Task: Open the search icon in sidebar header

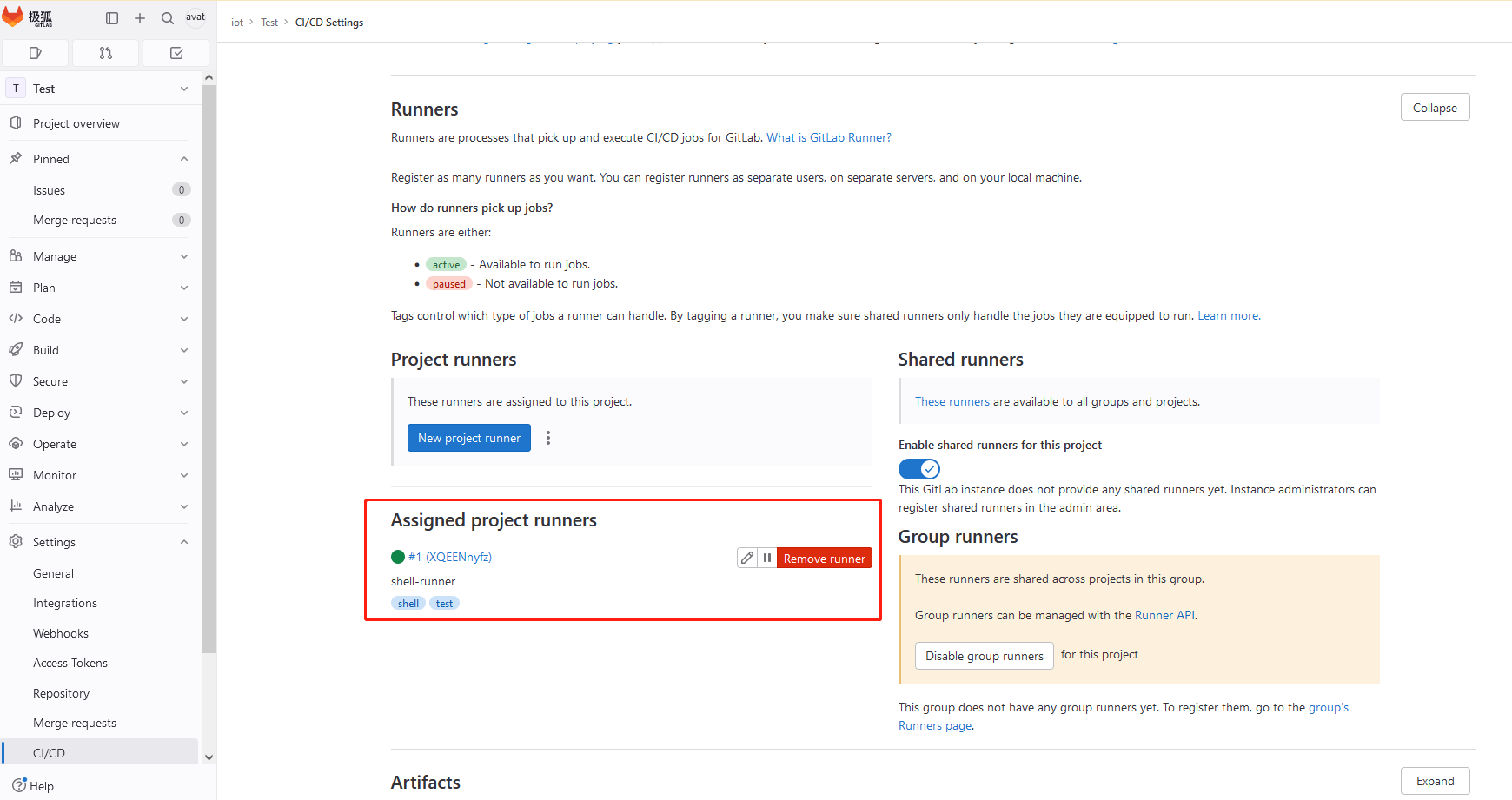Action: click(x=168, y=17)
